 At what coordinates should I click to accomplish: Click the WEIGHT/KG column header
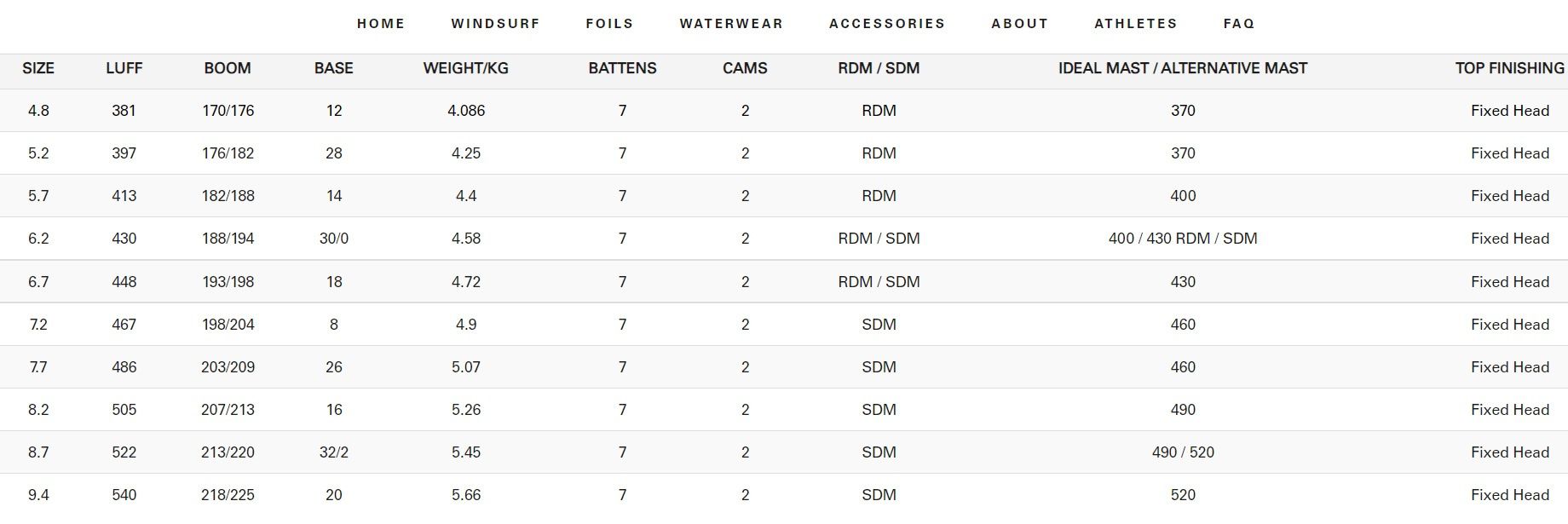(466, 68)
